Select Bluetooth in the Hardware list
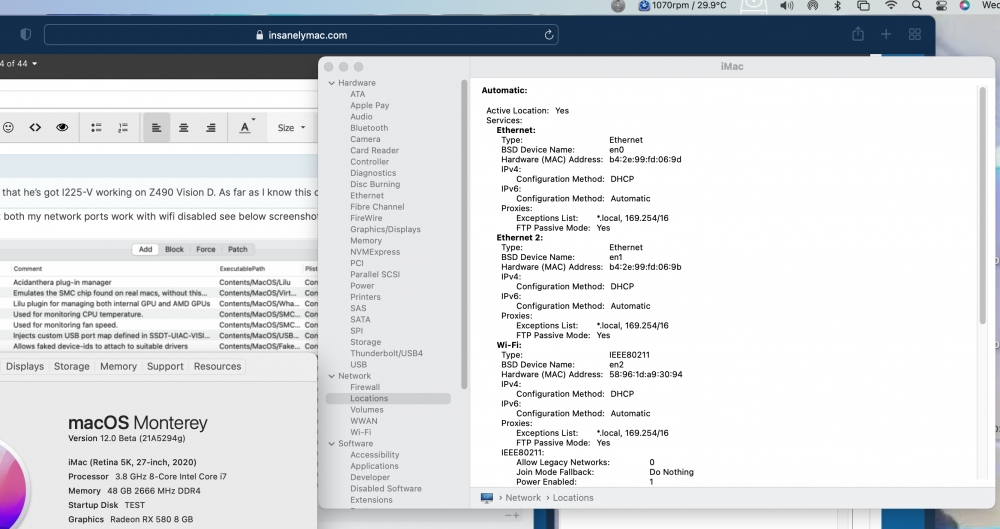 click(x=369, y=128)
